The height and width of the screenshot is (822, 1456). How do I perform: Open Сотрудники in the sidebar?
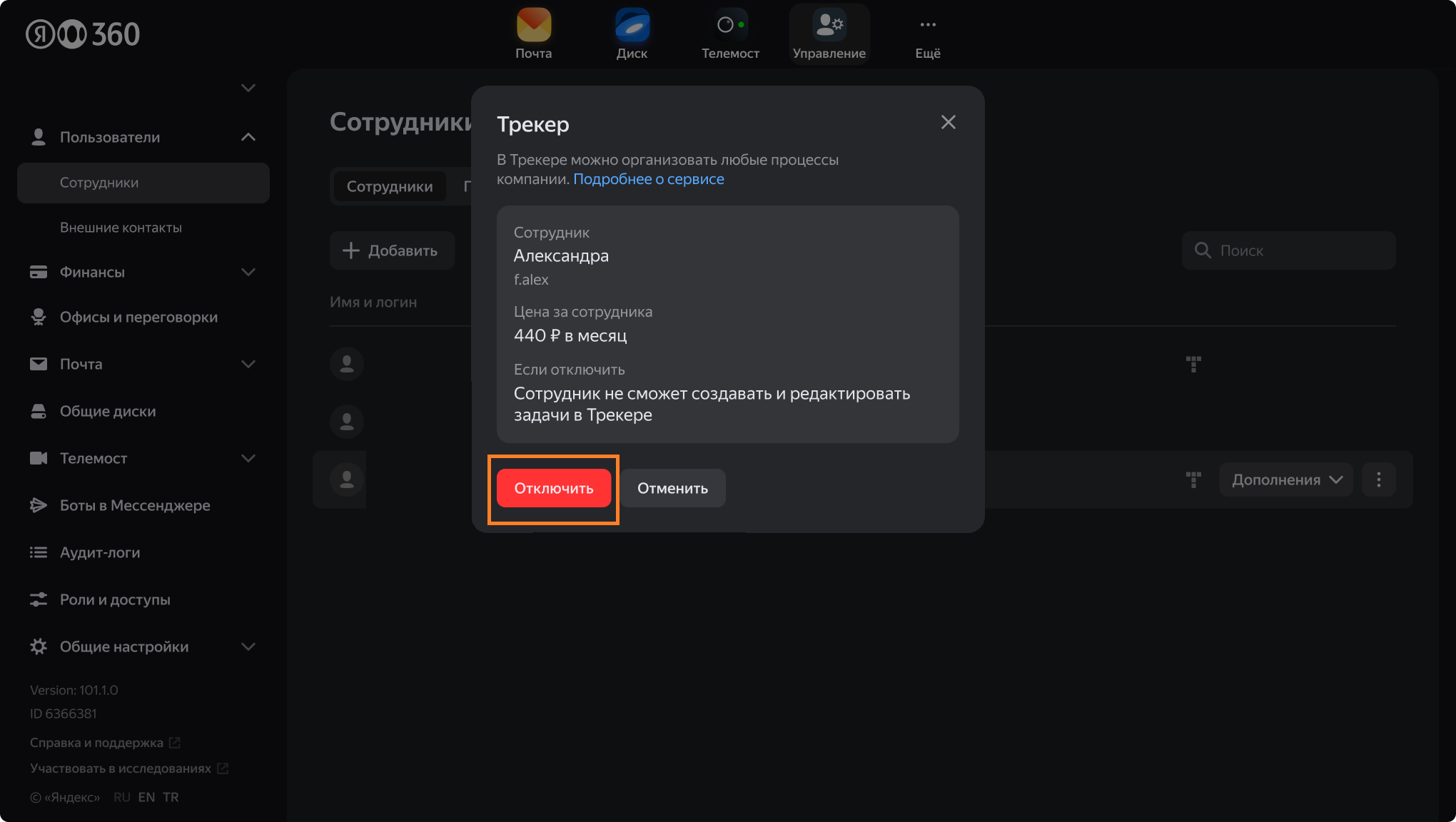(x=143, y=183)
